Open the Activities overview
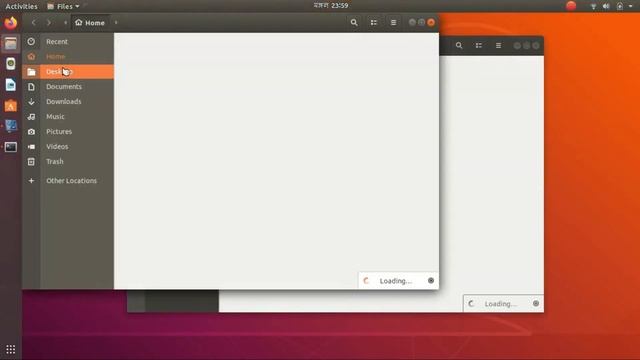Screen dimensions: 640x360 [x=21, y=6]
